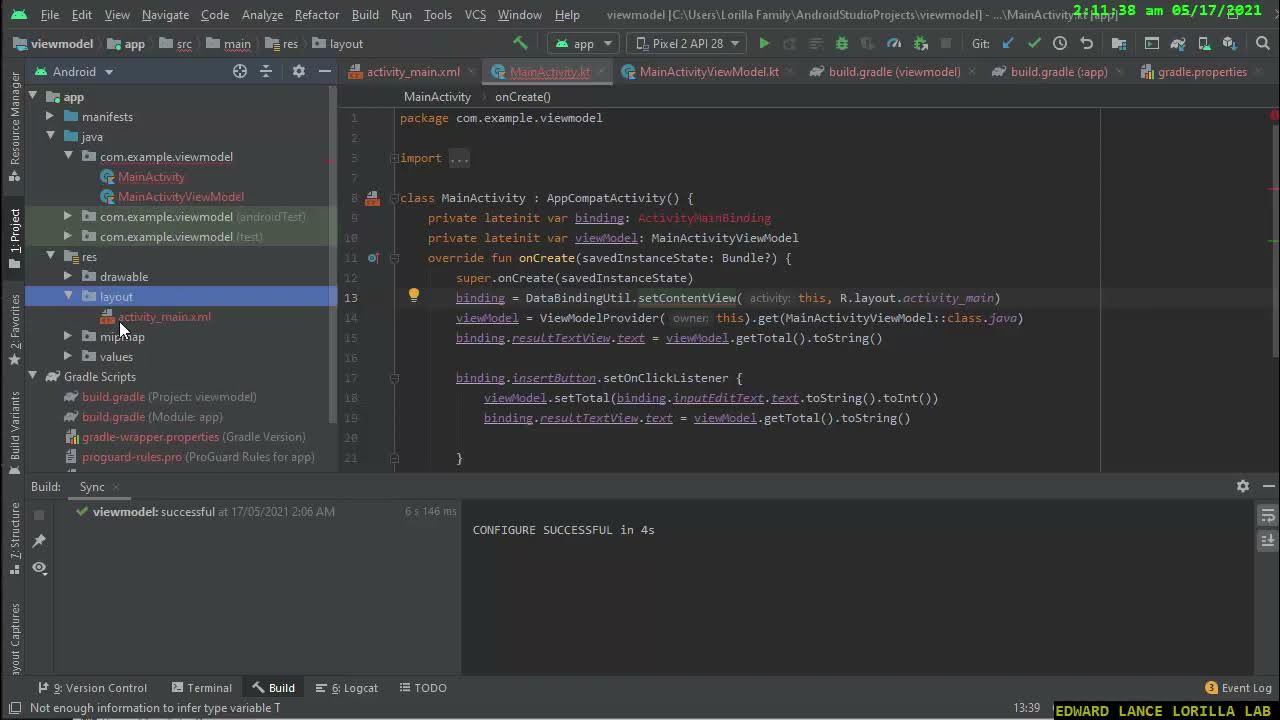
Task: Click the Git Commit checkmark icon
Action: [1034, 43]
